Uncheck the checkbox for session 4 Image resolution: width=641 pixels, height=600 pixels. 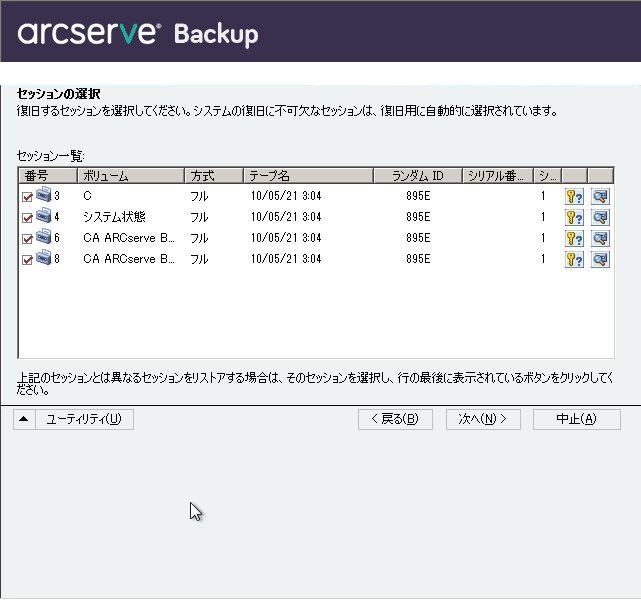[27, 218]
